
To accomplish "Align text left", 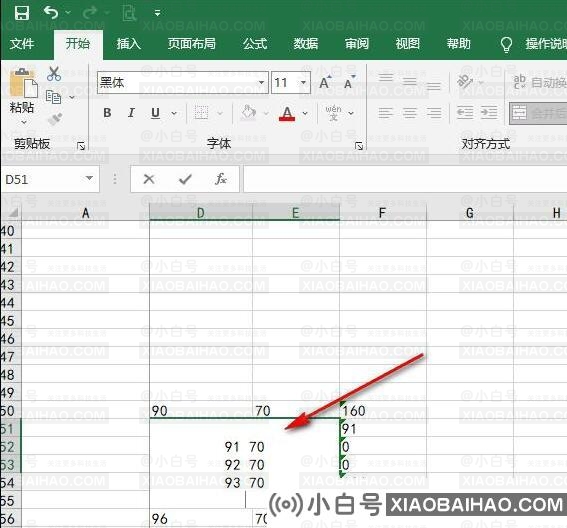I will [x=385, y=113].
